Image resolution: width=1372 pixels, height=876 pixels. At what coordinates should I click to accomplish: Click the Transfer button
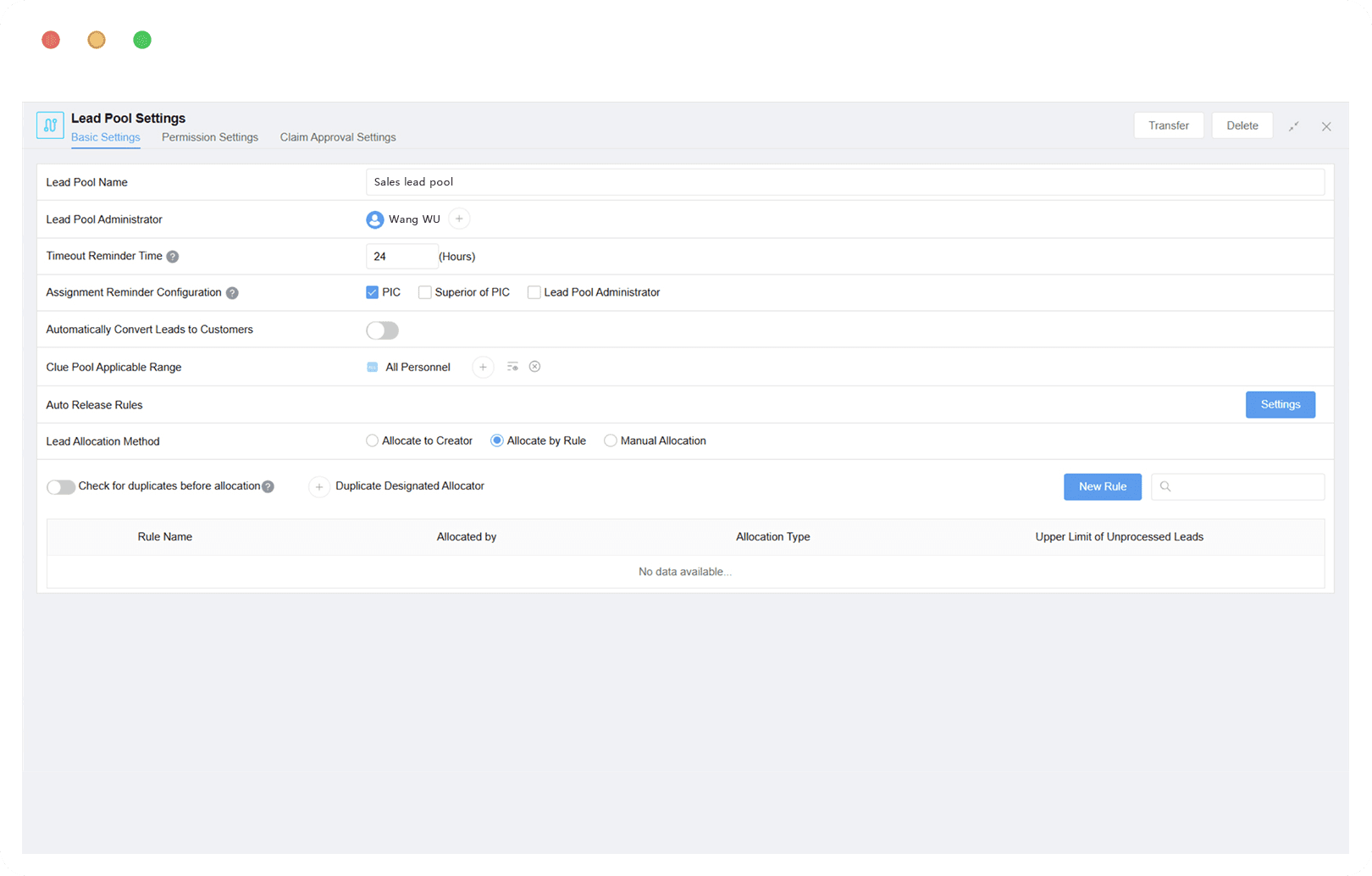[x=1169, y=125]
